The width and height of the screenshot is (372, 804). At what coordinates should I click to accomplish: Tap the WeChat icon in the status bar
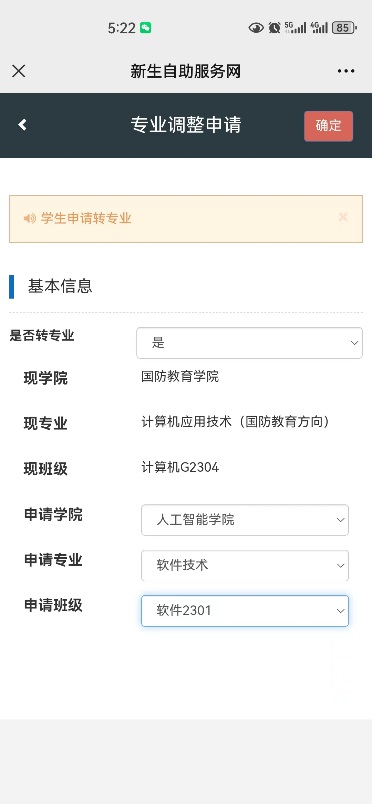coord(146,28)
